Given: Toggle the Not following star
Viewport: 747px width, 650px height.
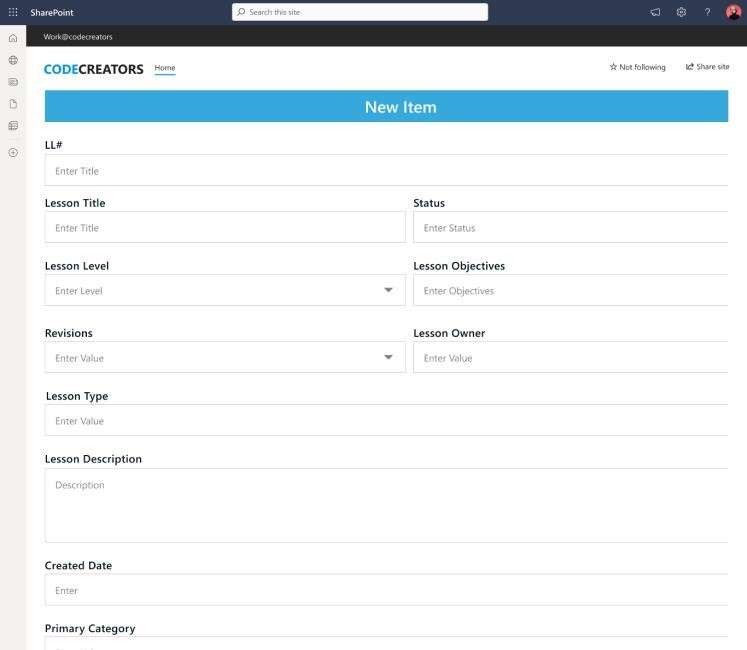Looking at the screenshot, I should click(x=637, y=67).
